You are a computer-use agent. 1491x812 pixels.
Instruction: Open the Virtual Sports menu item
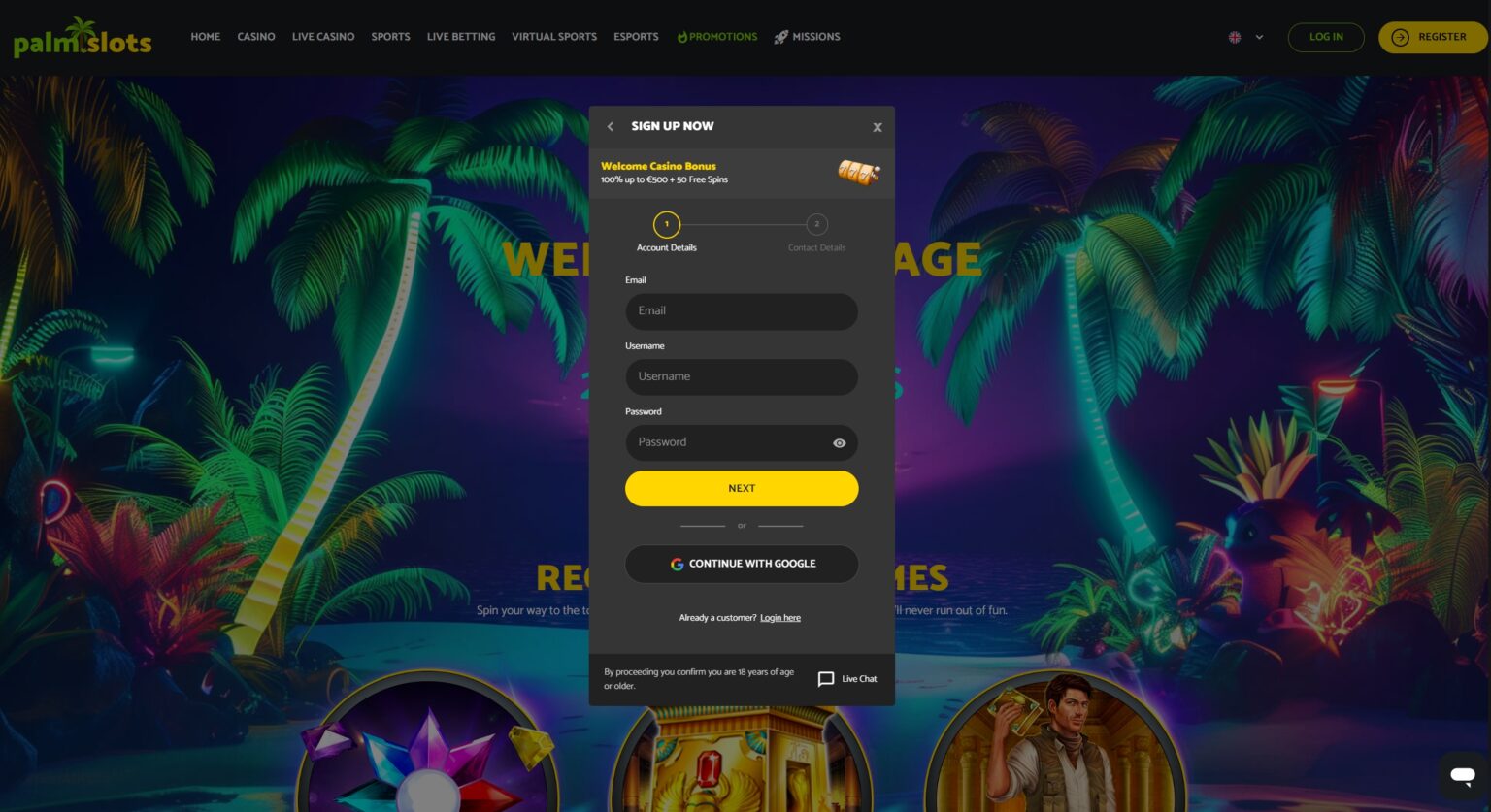tap(554, 37)
